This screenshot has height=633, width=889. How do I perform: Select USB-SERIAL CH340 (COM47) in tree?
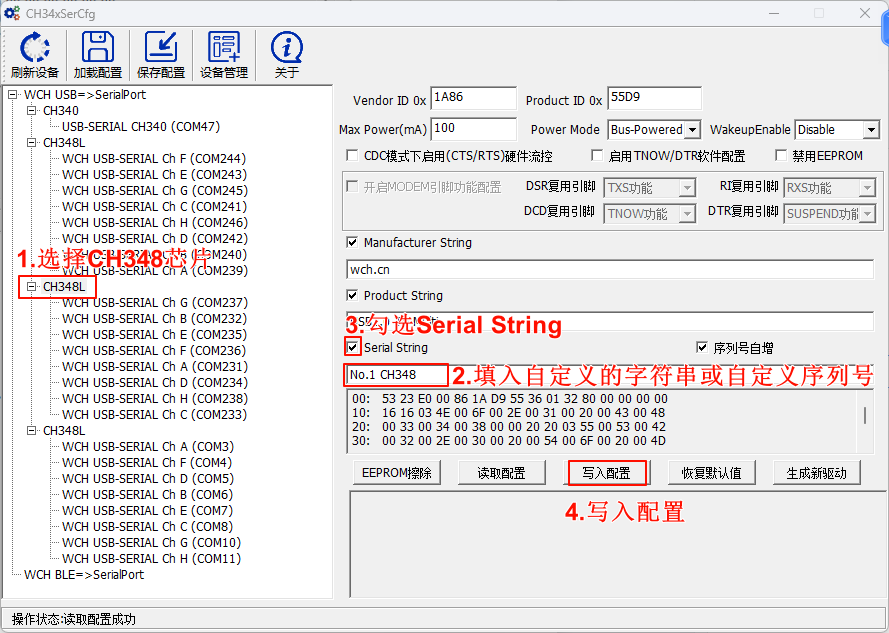140,127
